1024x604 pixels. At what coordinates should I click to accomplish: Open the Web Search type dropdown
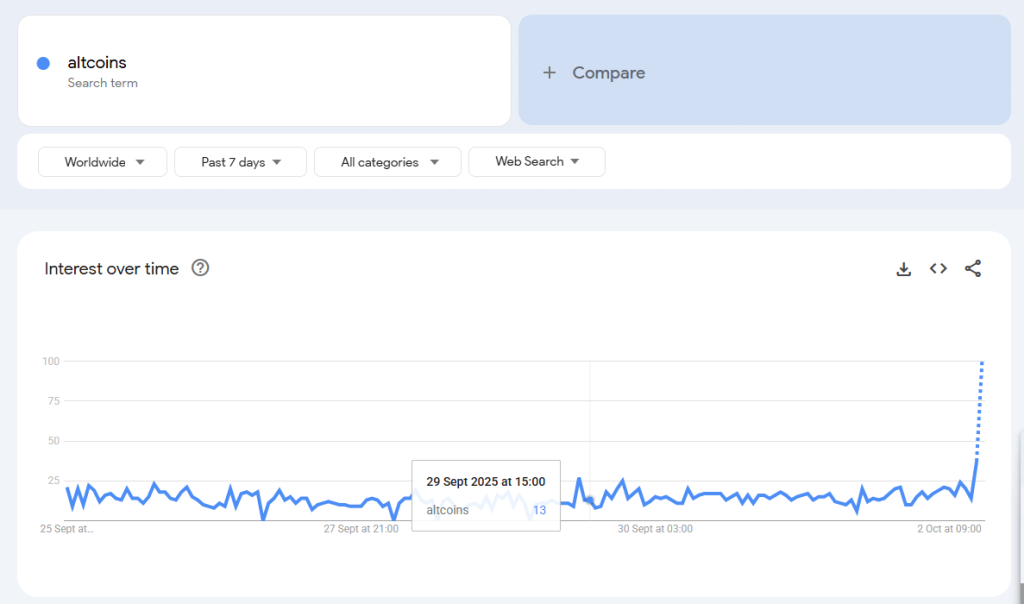(x=537, y=161)
